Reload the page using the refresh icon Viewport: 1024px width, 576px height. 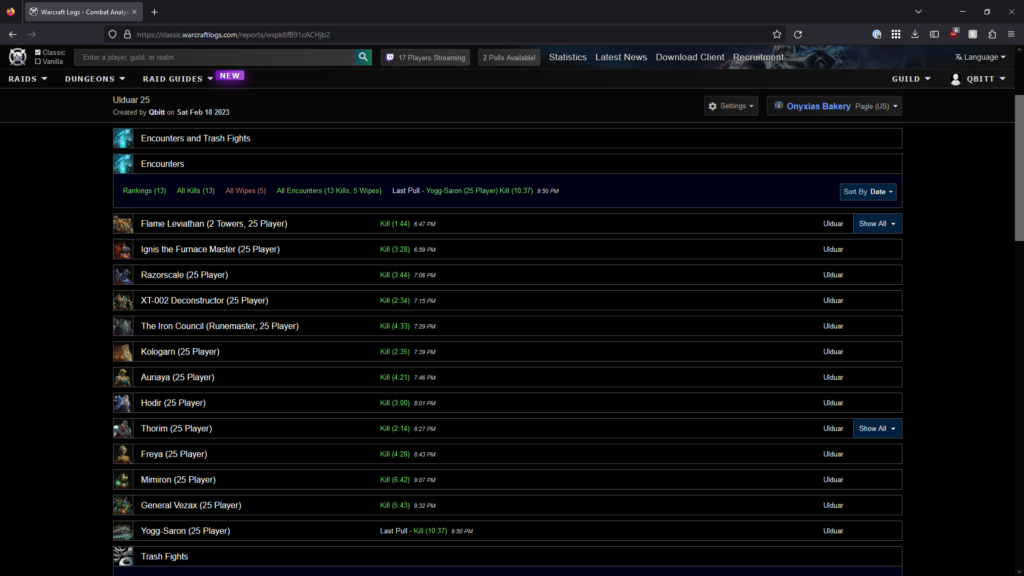[798, 34]
